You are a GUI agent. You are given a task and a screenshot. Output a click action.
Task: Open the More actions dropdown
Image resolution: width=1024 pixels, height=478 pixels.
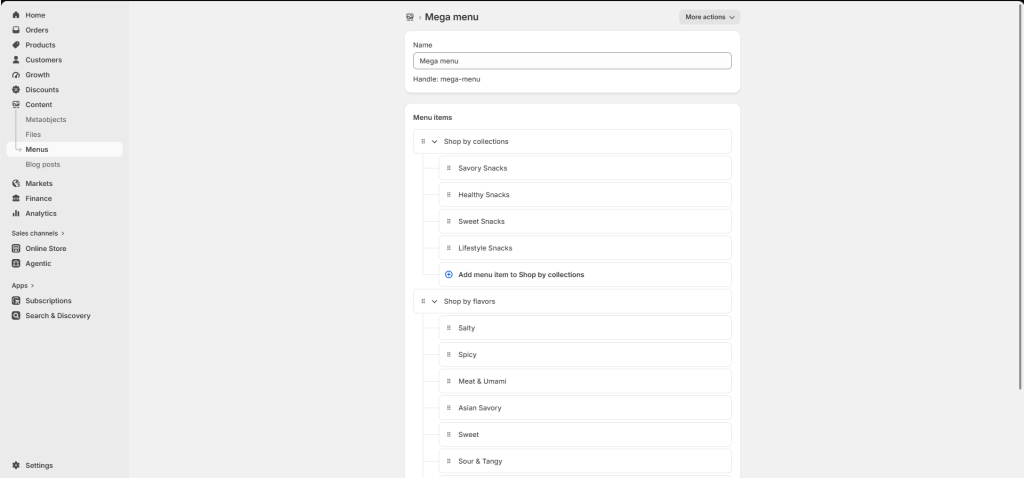pos(709,17)
